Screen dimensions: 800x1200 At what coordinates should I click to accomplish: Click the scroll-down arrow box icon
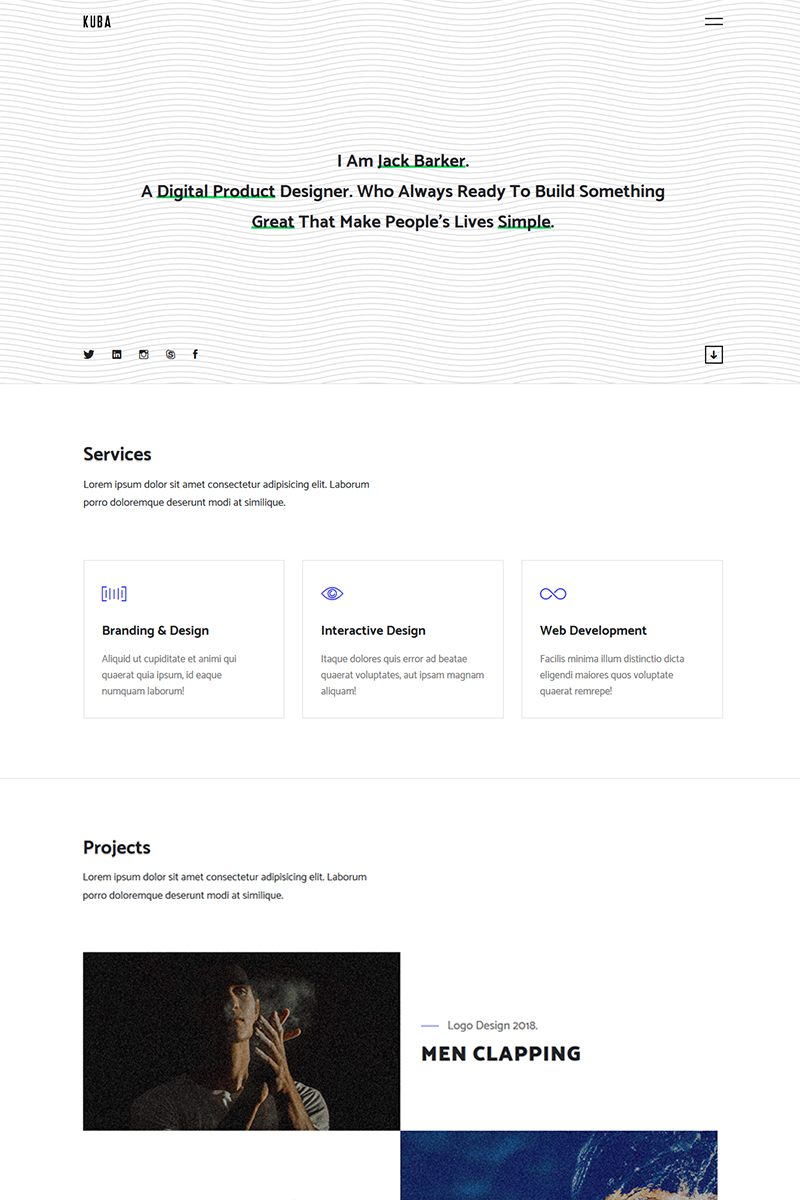click(713, 354)
